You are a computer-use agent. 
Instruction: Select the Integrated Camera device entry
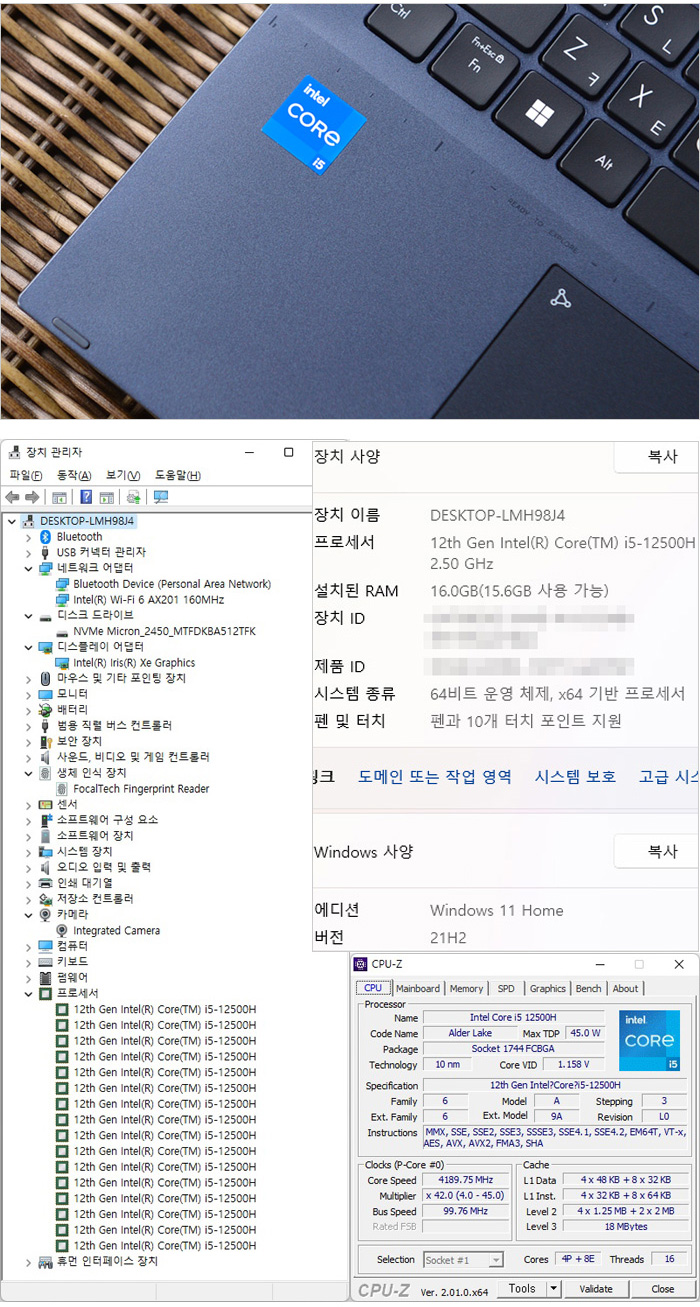click(x=116, y=931)
